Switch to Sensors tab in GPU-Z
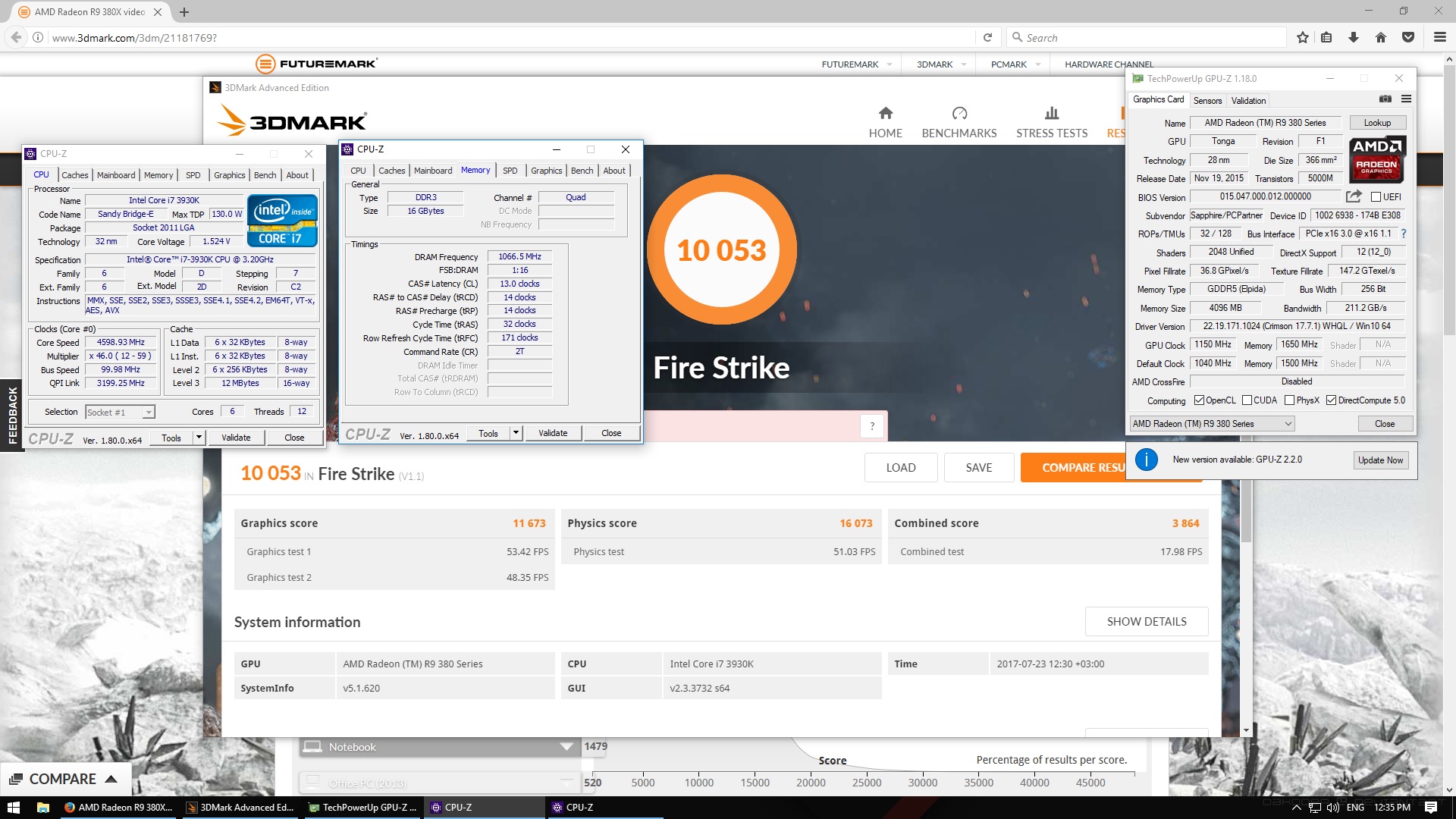The height and width of the screenshot is (819, 1456). click(x=1207, y=100)
